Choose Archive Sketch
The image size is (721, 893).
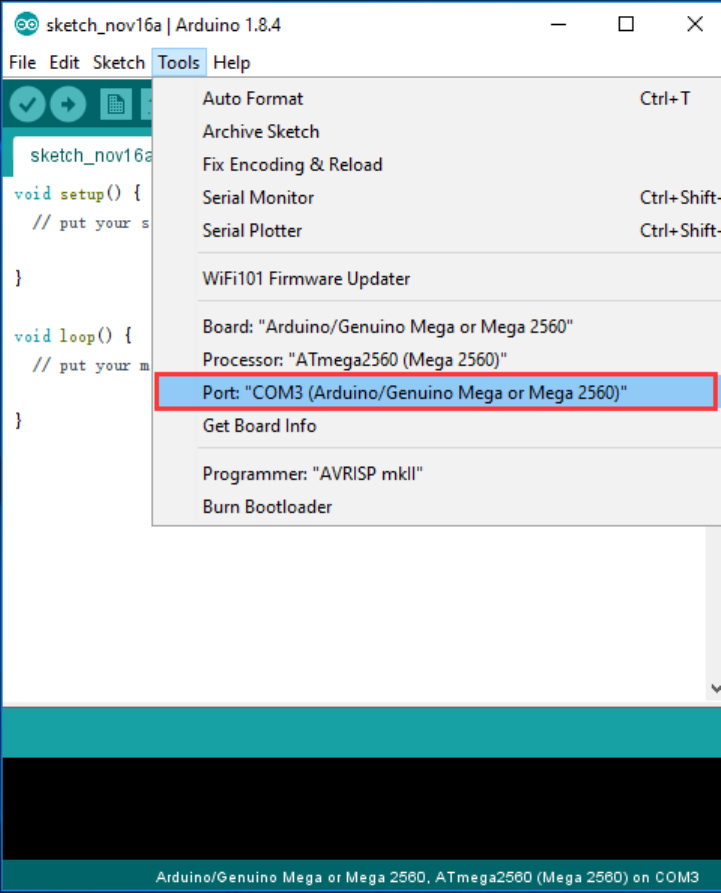436,132
